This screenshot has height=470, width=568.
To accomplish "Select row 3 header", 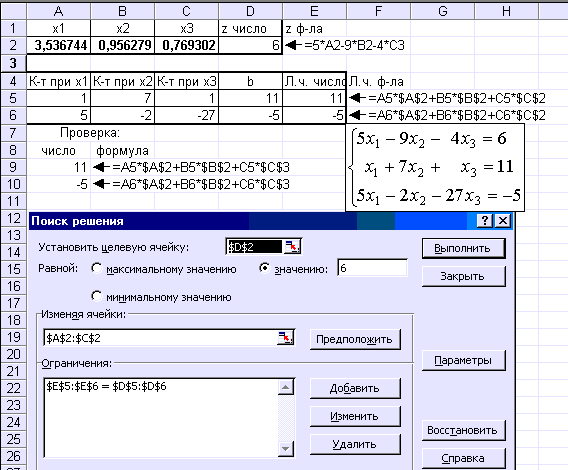I will coord(13,63).
